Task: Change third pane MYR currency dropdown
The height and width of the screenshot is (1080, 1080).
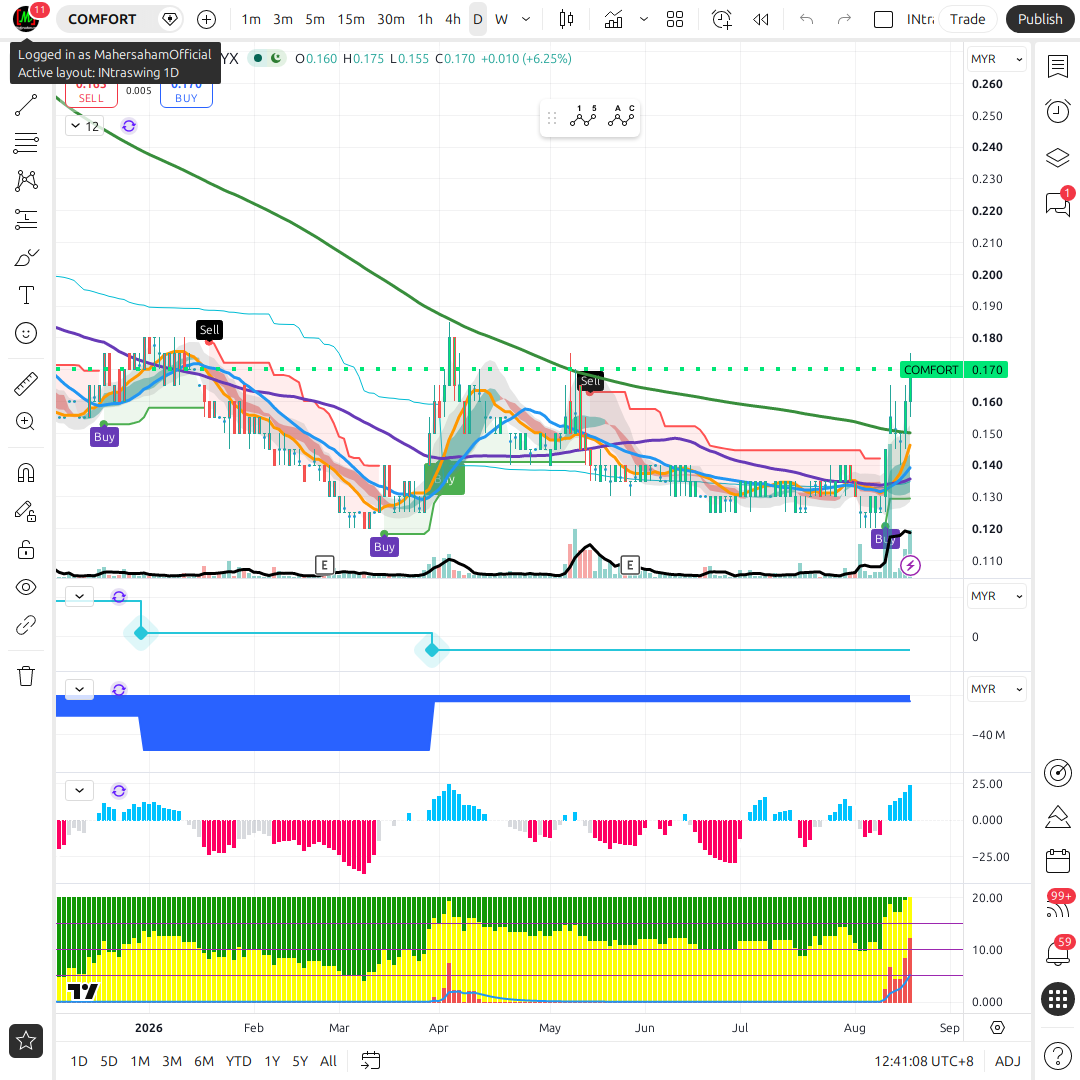Action: click(996, 689)
